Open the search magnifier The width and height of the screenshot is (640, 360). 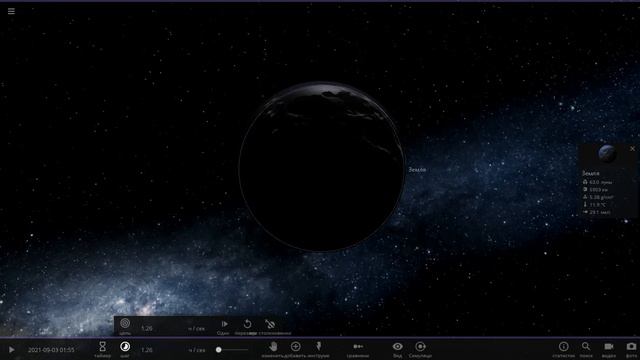tap(586, 346)
